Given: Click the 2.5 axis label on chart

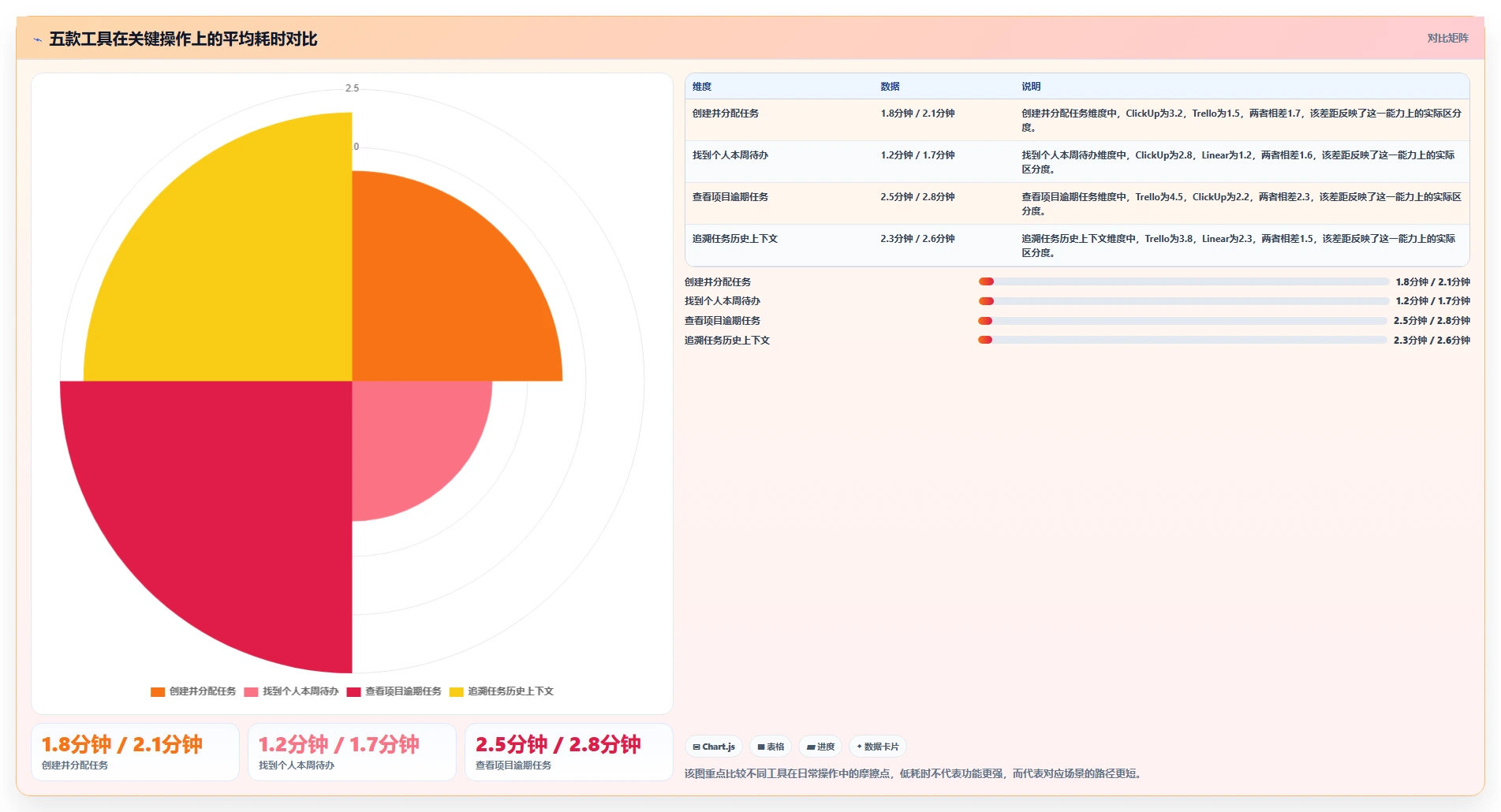Looking at the screenshot, I should [352, 88].
